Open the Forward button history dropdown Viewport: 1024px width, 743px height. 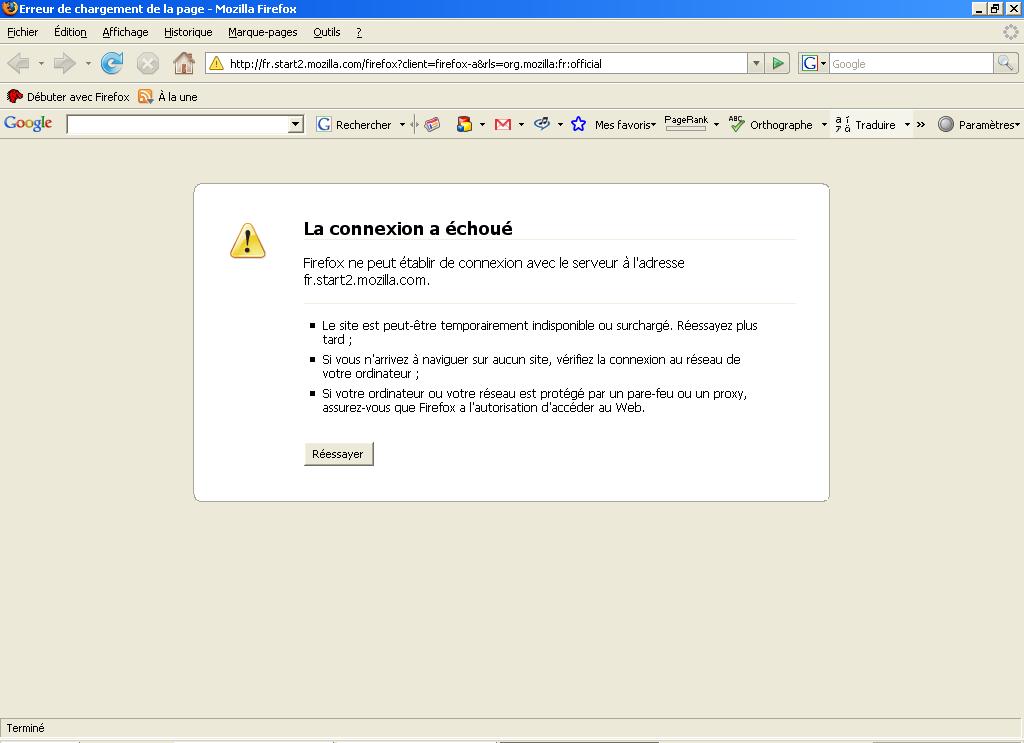point(88,63)
